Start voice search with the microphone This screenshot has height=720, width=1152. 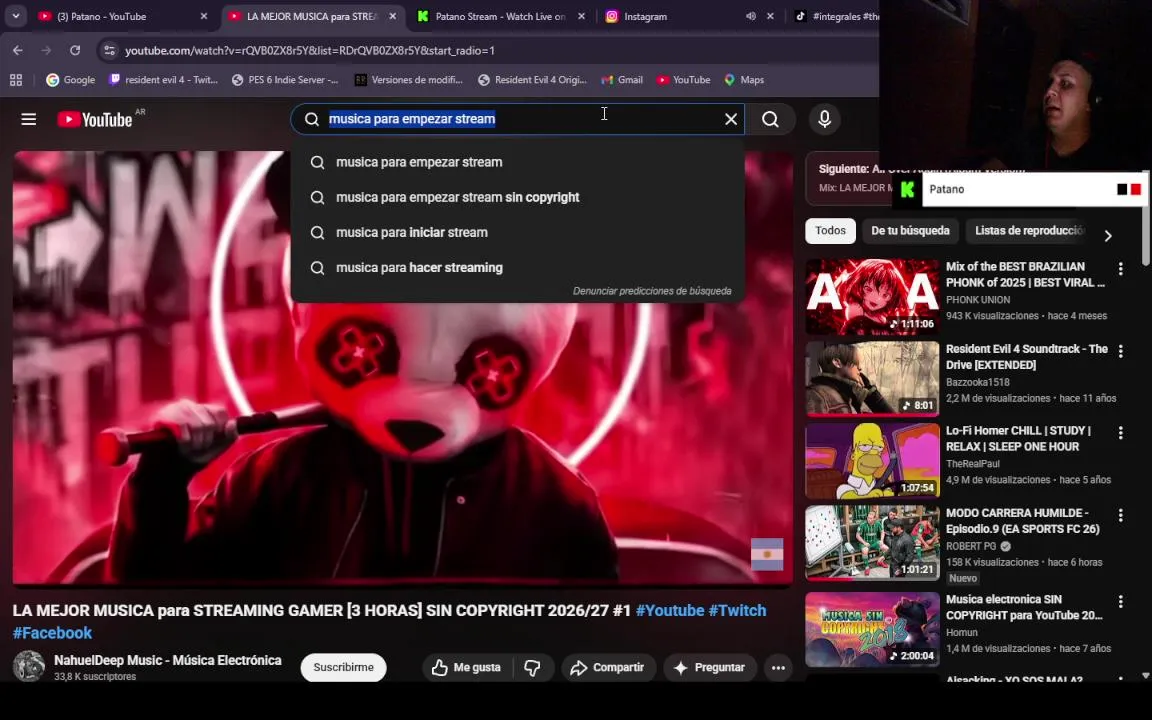[824, 119]
